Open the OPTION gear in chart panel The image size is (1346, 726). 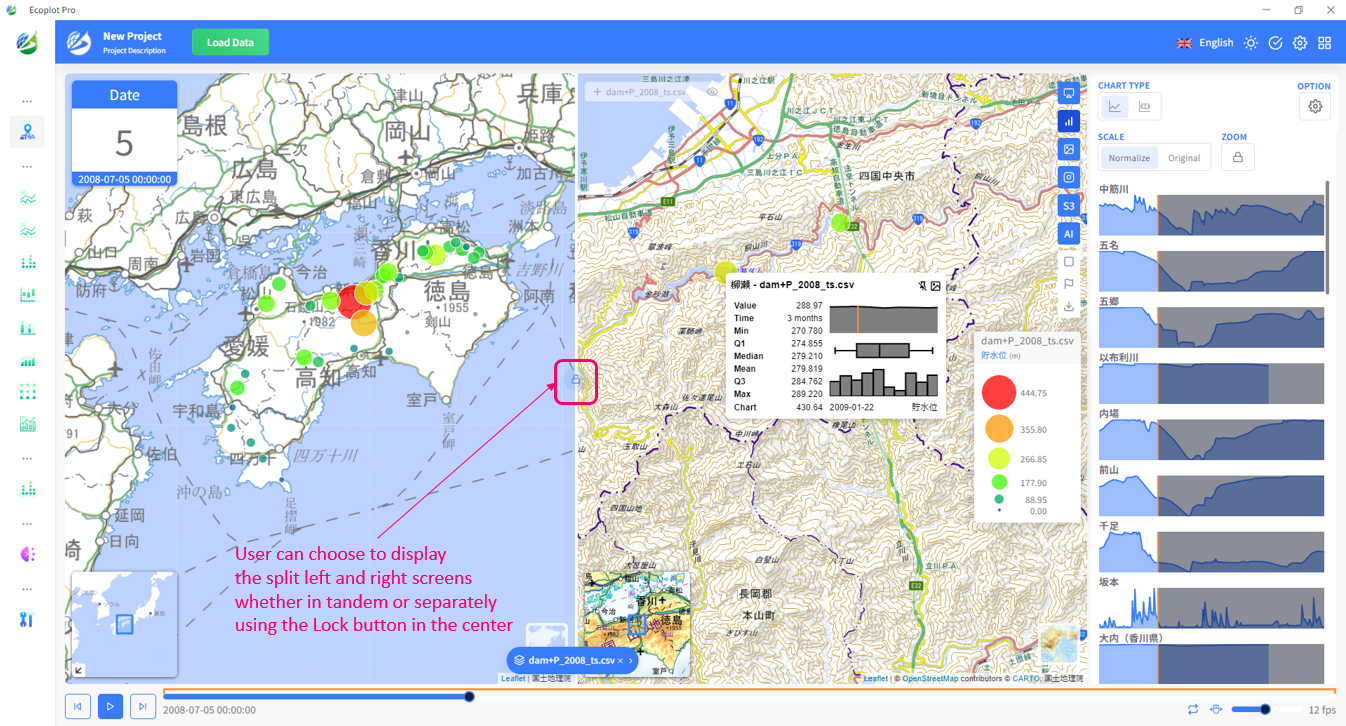click(1315, 106)
